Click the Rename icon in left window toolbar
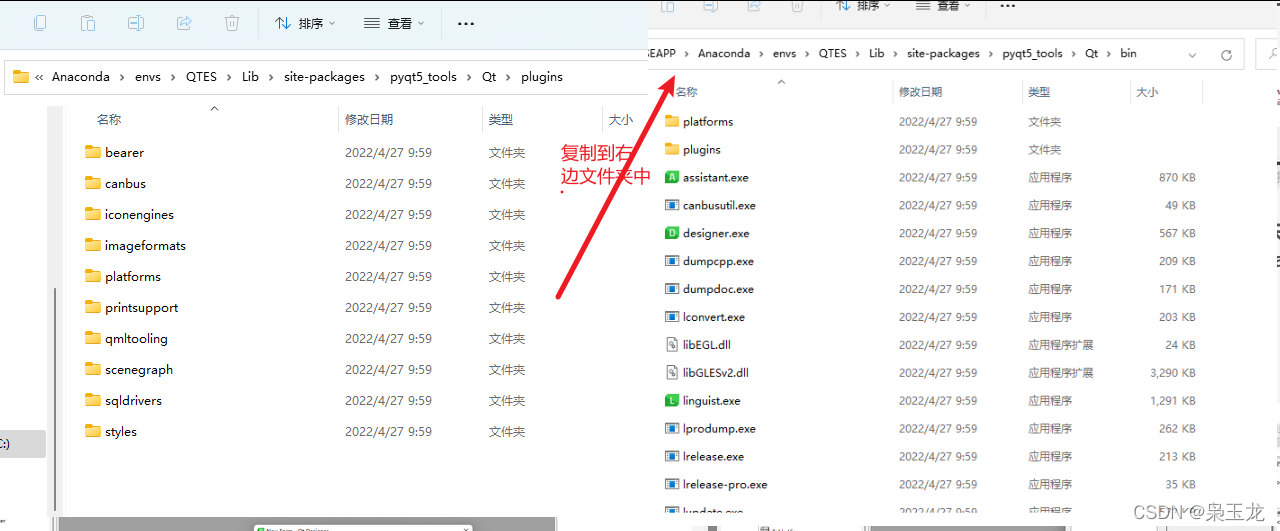Viewport: 1280px width, 531px height. (x=136, y=22)
